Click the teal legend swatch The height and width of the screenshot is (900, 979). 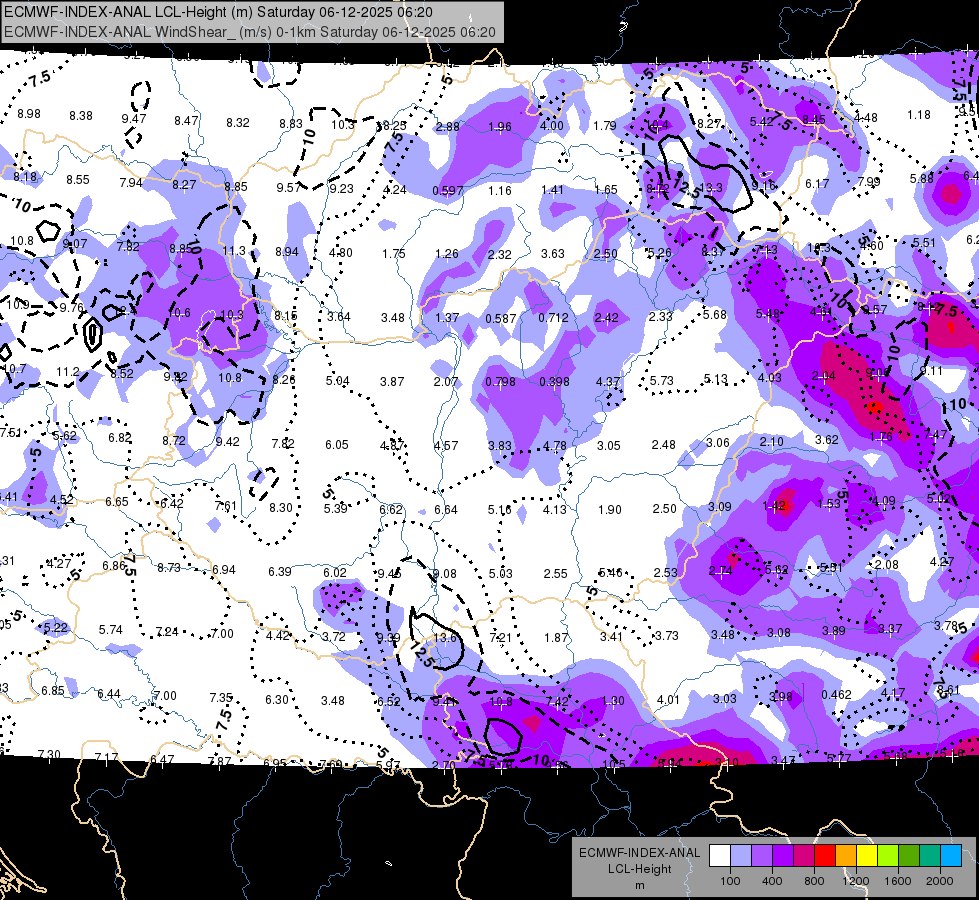(930, 856)
